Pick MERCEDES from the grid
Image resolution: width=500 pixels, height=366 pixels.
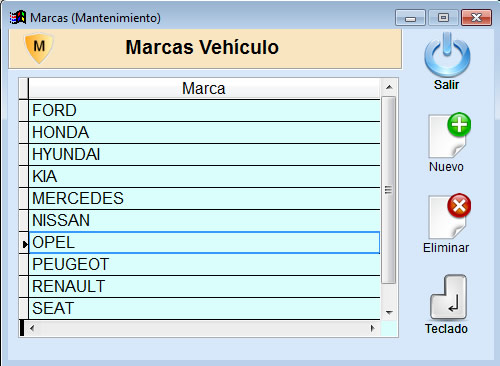click(x=204, y=198)
